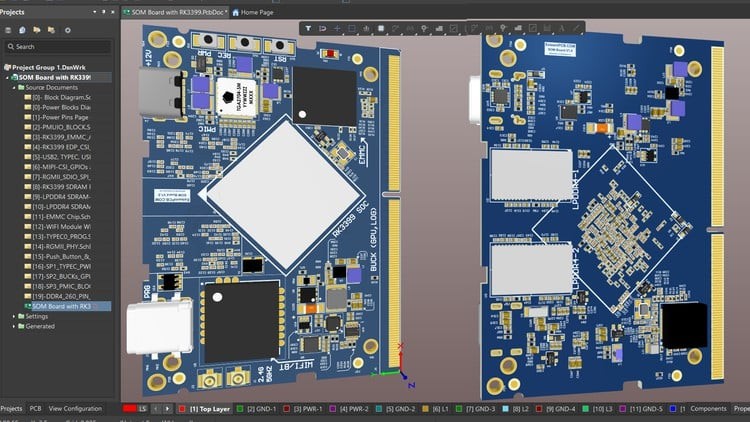The width and height of the screenshot is (750, 422).
Task: Expand the Generated folder in project tree
Action: pos(15,326)
